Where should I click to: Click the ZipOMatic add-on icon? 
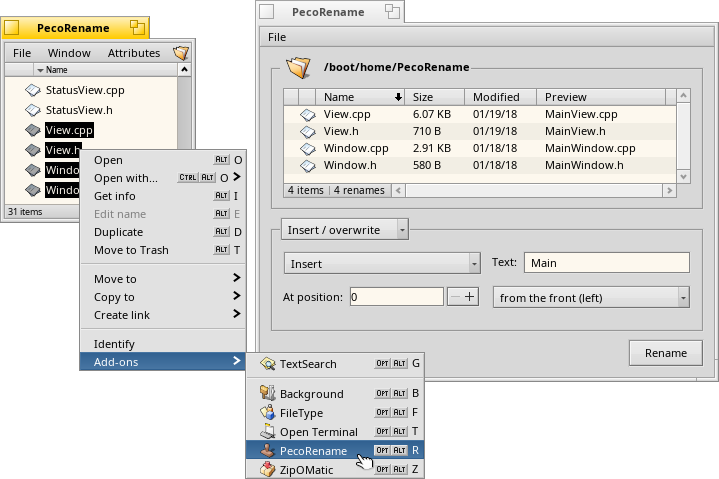[x=267, y=469]
